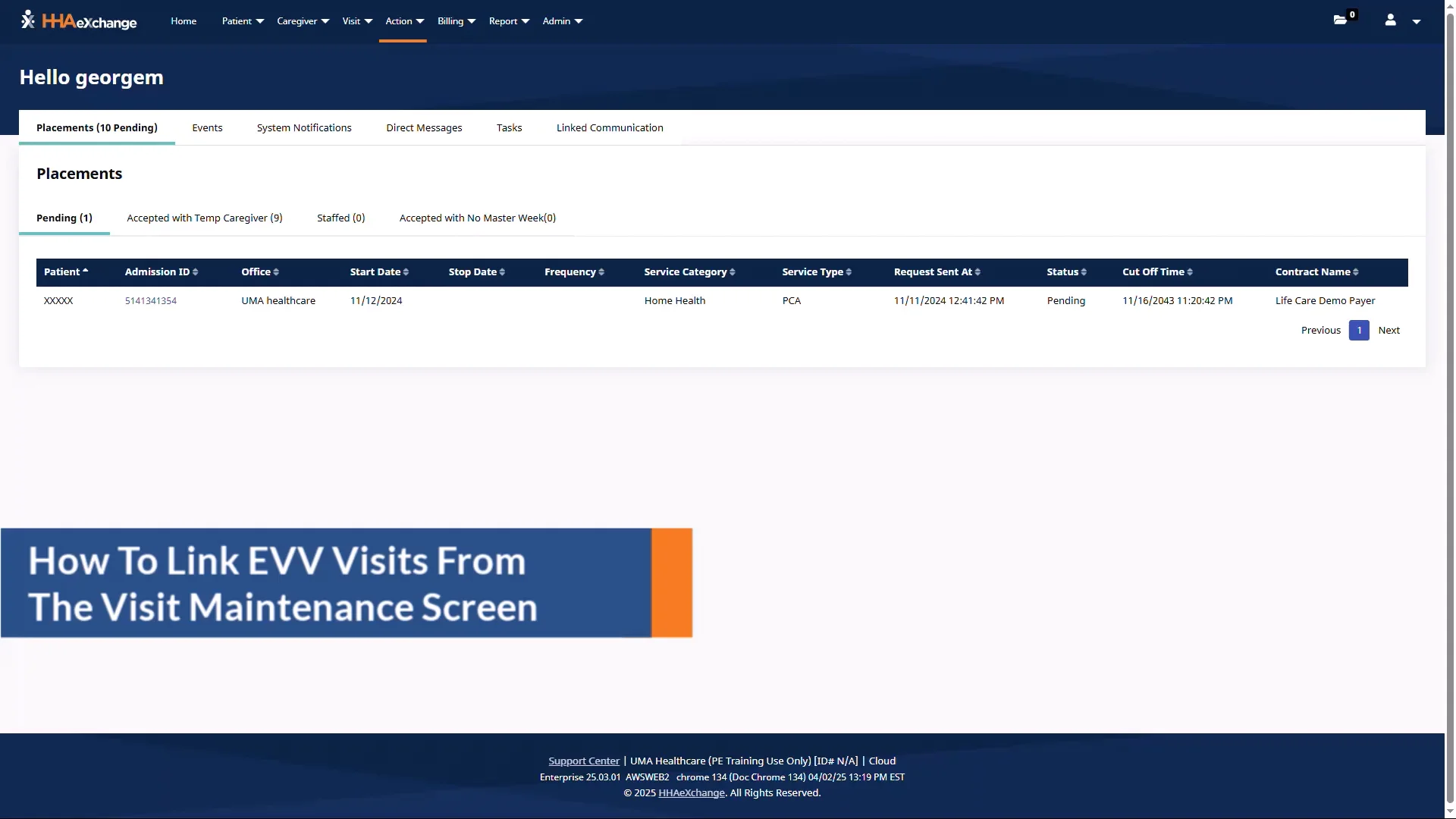The image size is (1456, 819).
Task: Sort the table by Admission ID
Action: click(161, 271)
